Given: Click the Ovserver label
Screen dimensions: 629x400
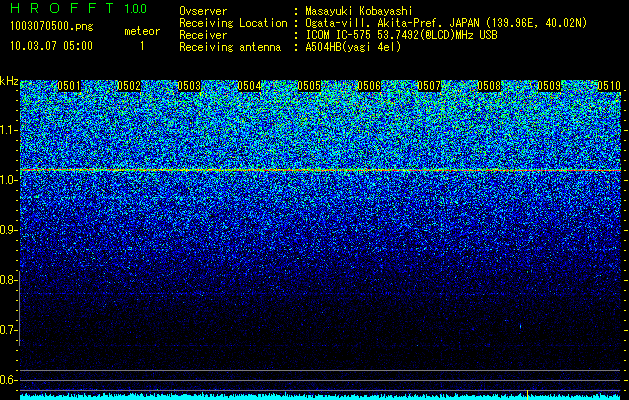Looking at the screenshot, I should 203,11.
